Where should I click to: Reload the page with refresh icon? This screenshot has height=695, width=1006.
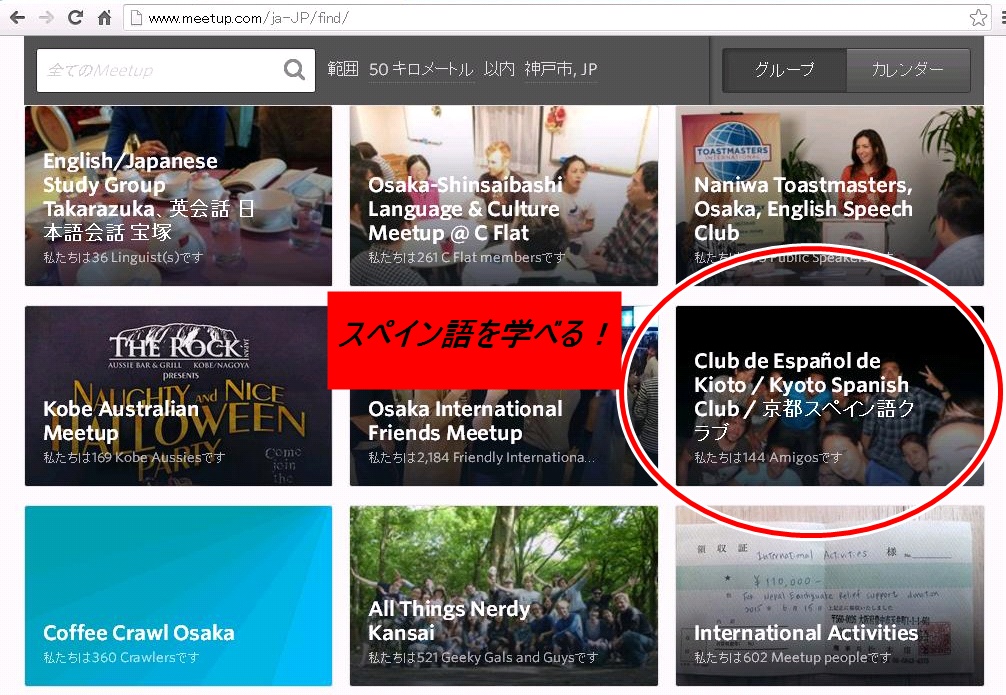pos(75,18)
